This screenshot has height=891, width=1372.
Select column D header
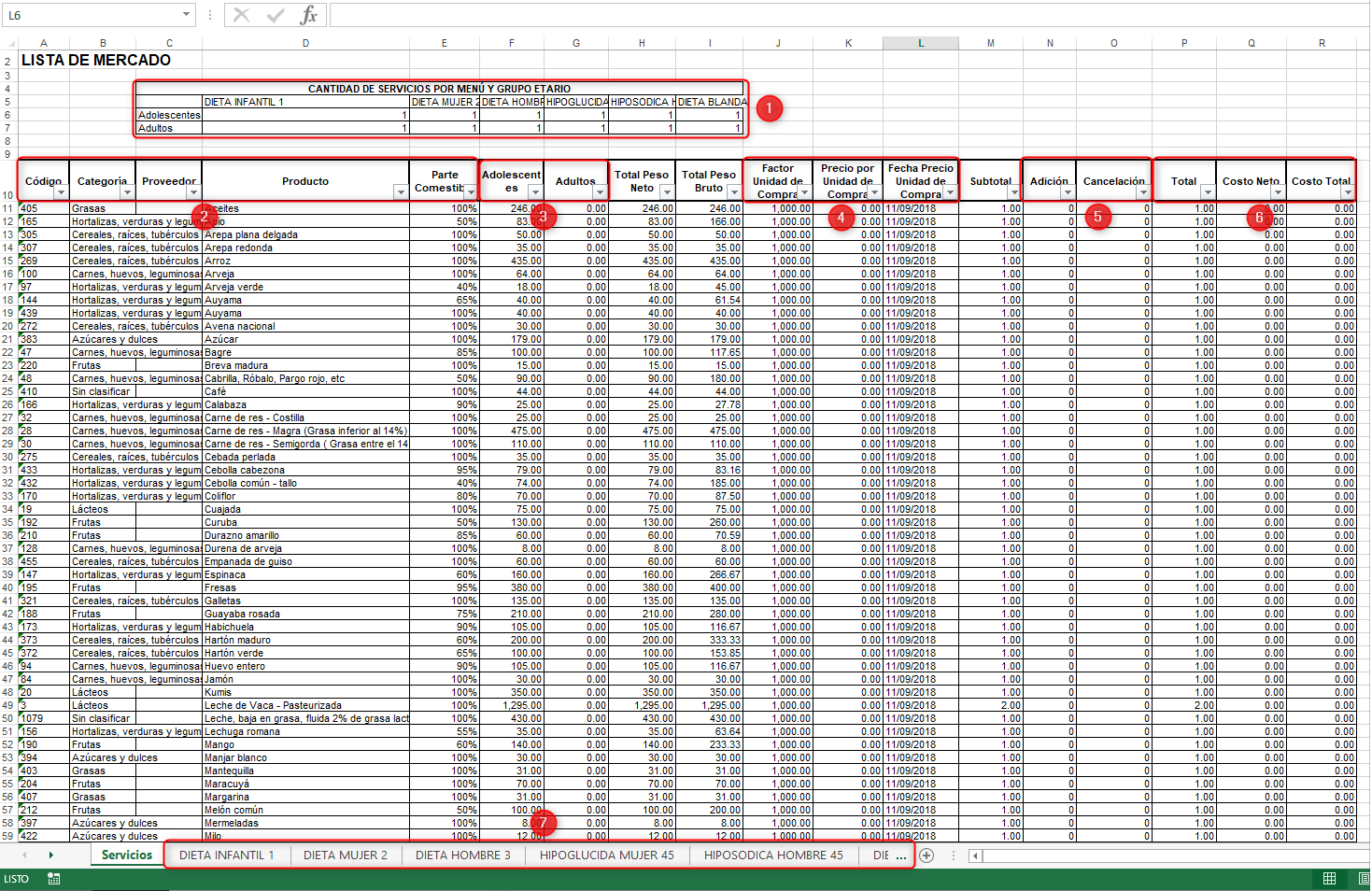click(x=305, y=43)
